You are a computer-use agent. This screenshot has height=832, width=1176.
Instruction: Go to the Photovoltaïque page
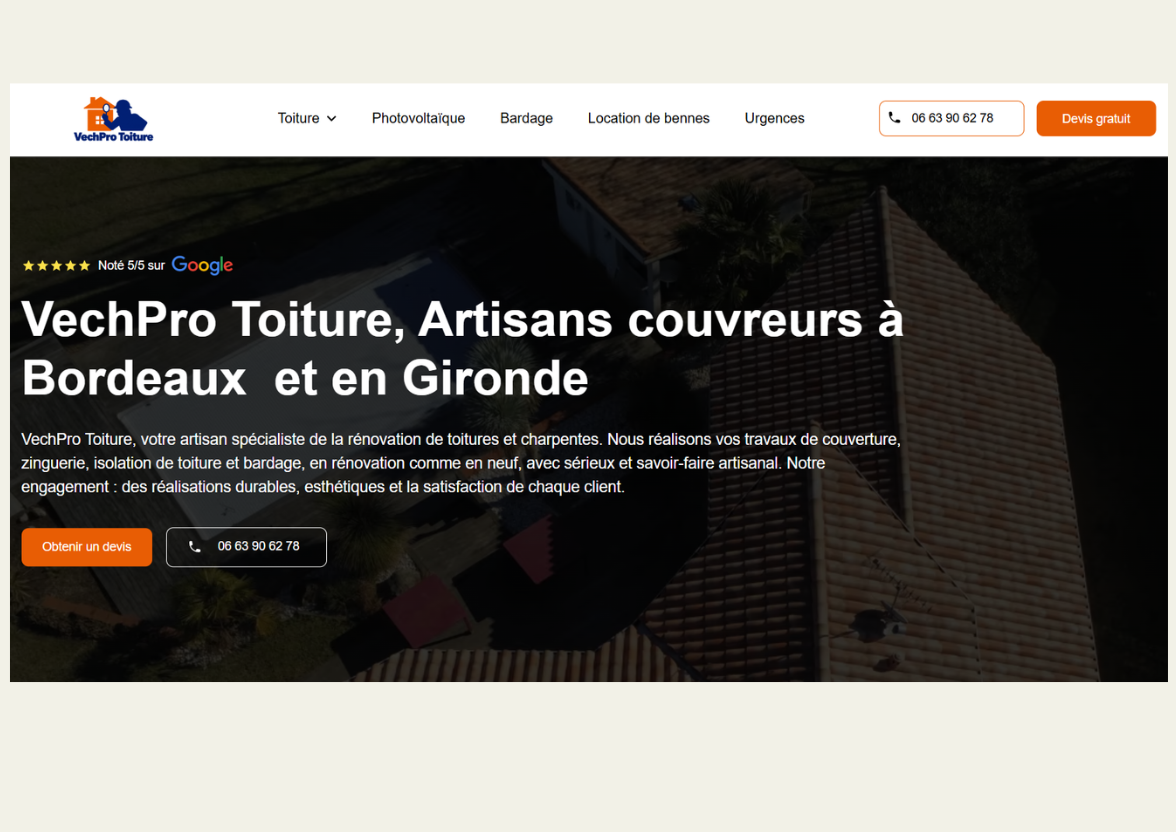[x=418, y=119]
